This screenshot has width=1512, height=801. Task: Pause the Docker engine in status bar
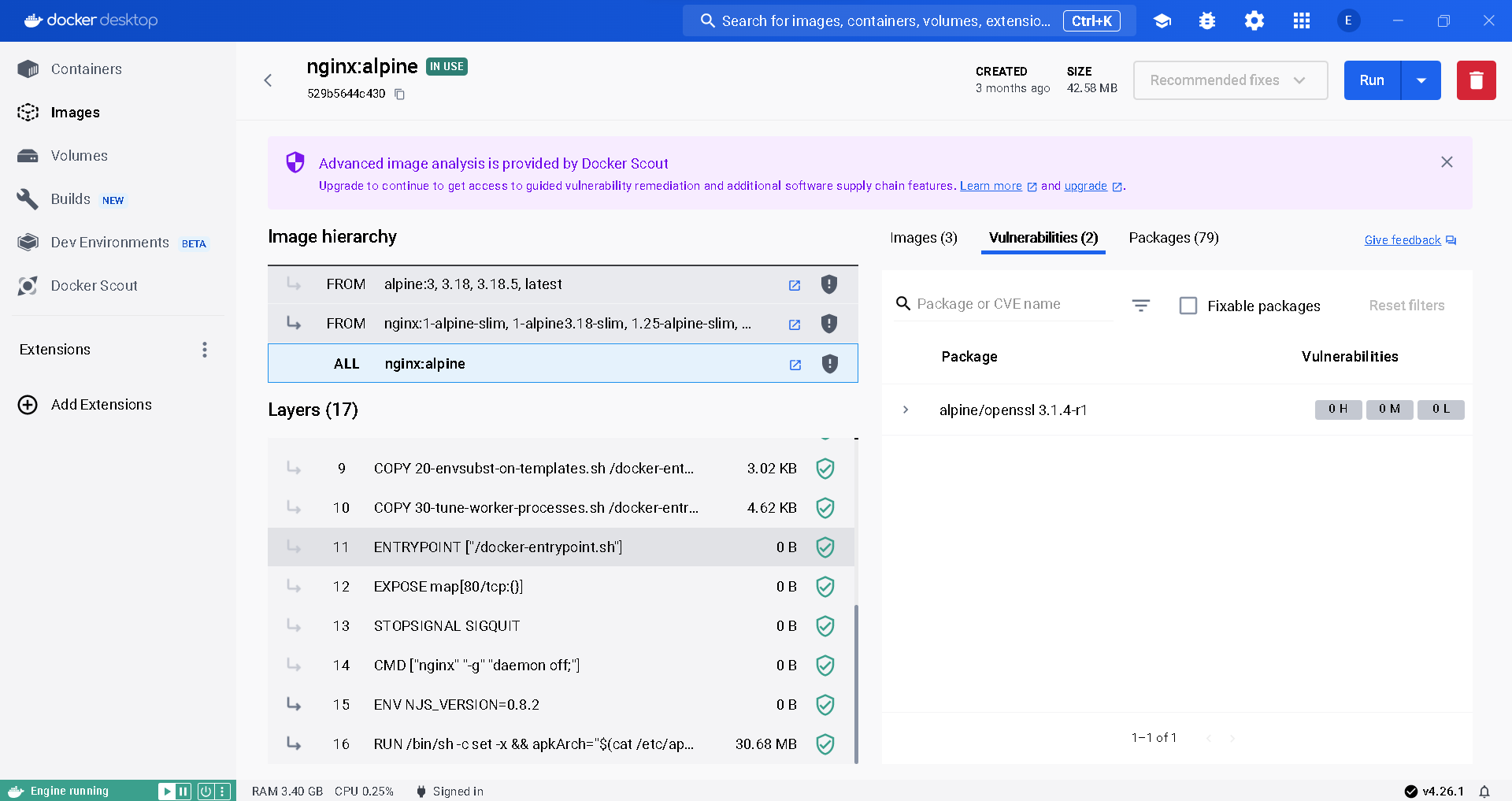183,792
